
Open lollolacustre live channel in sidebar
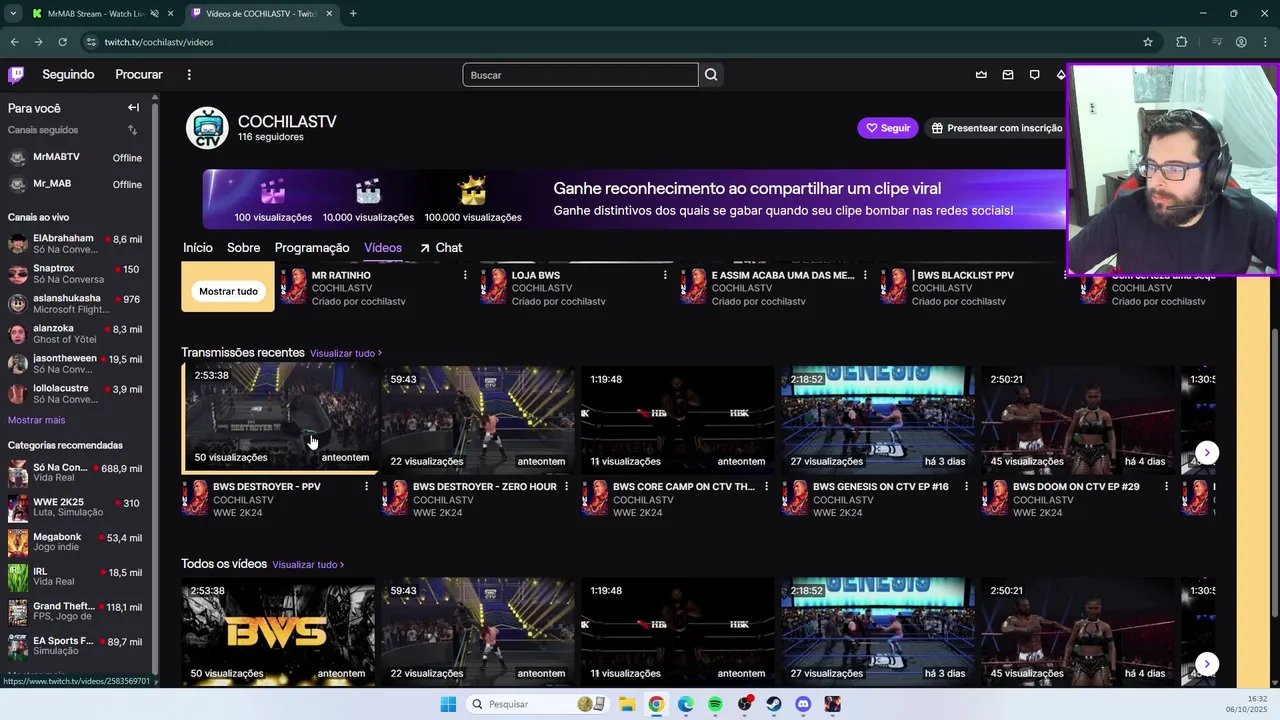[75, 394]
